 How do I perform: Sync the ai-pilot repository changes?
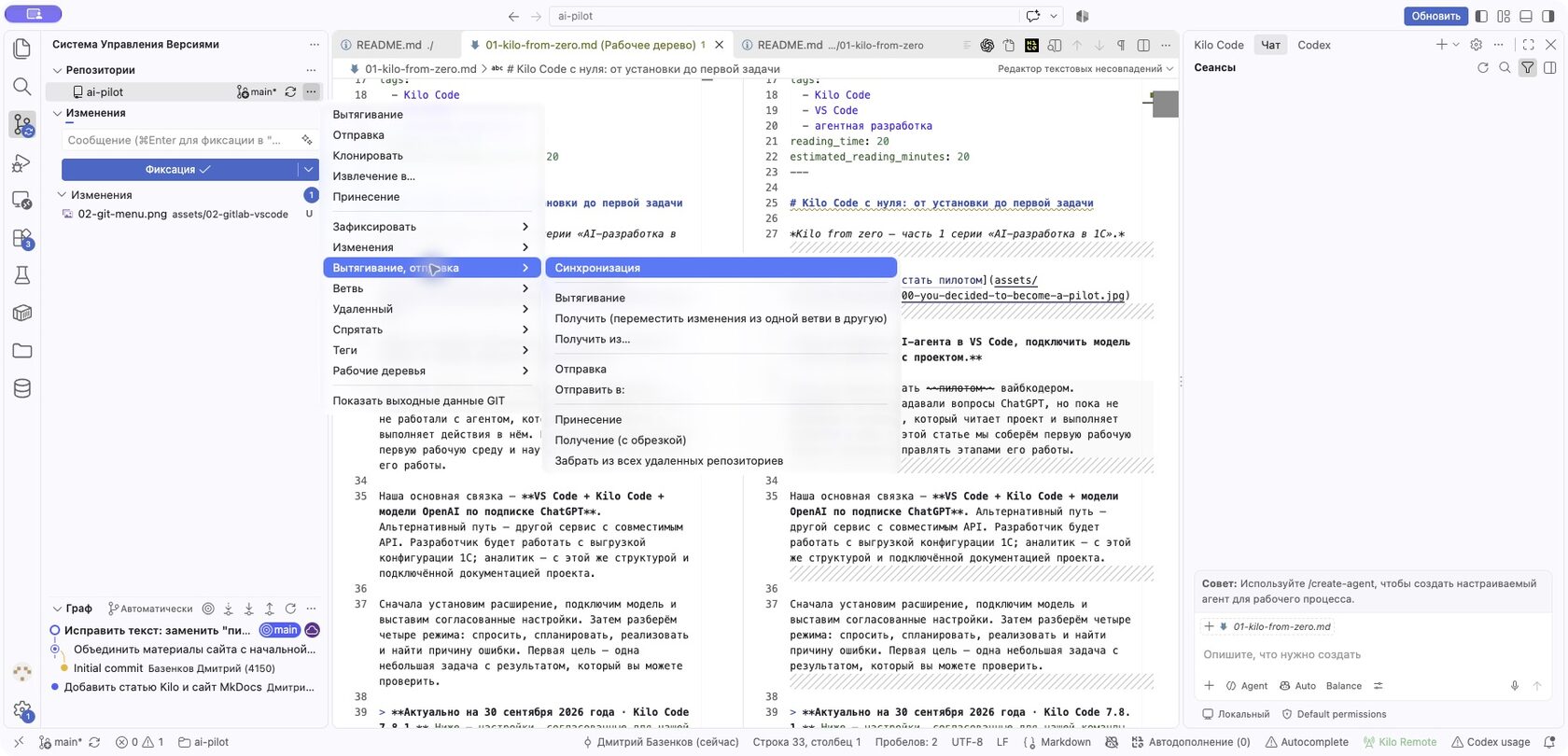click(x=290, y=91)
